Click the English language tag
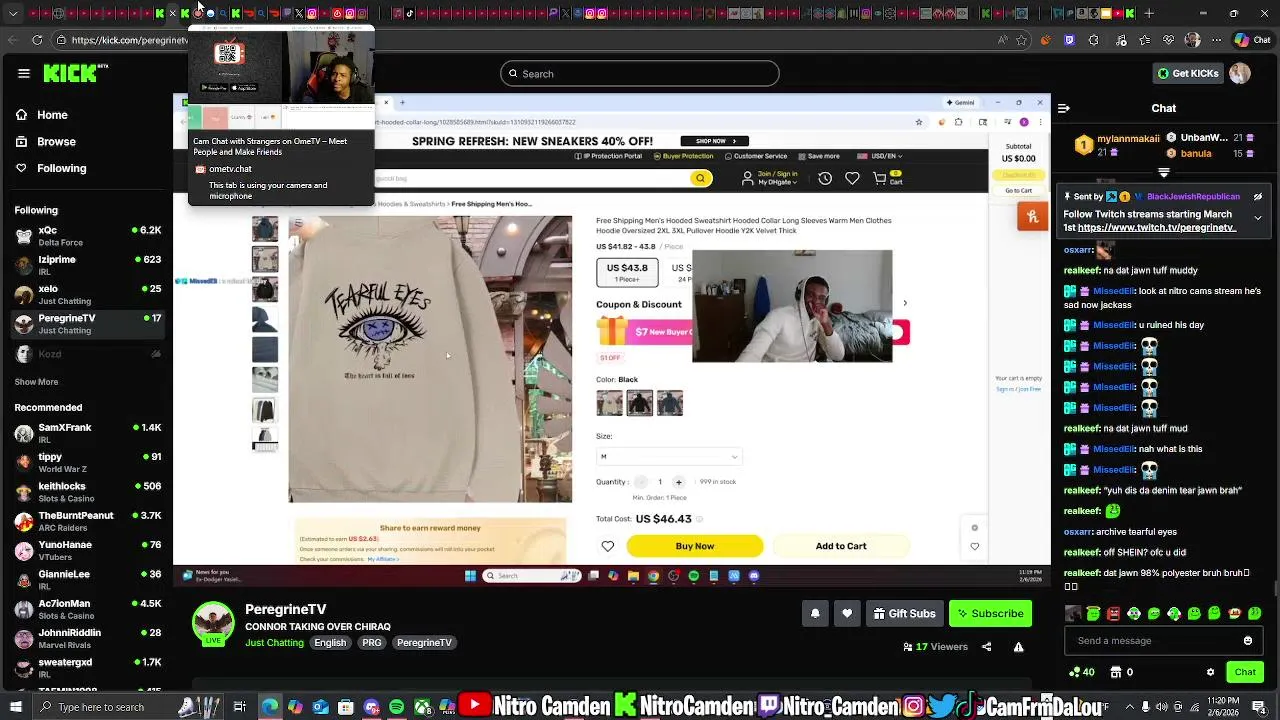Screen dimensions: 1280x720 click(x=330, y=642)
